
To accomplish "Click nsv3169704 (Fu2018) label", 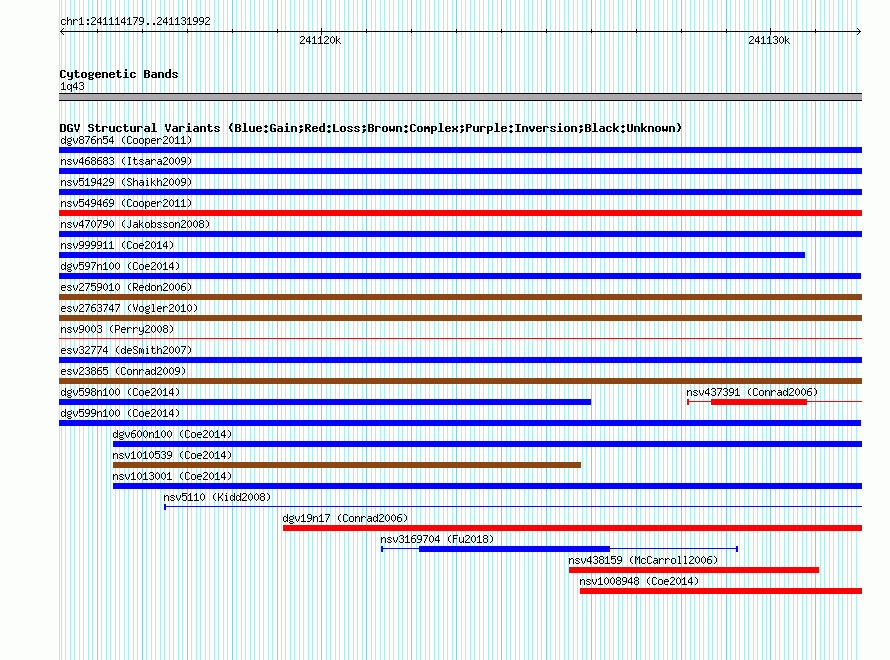I will (437, 539).
